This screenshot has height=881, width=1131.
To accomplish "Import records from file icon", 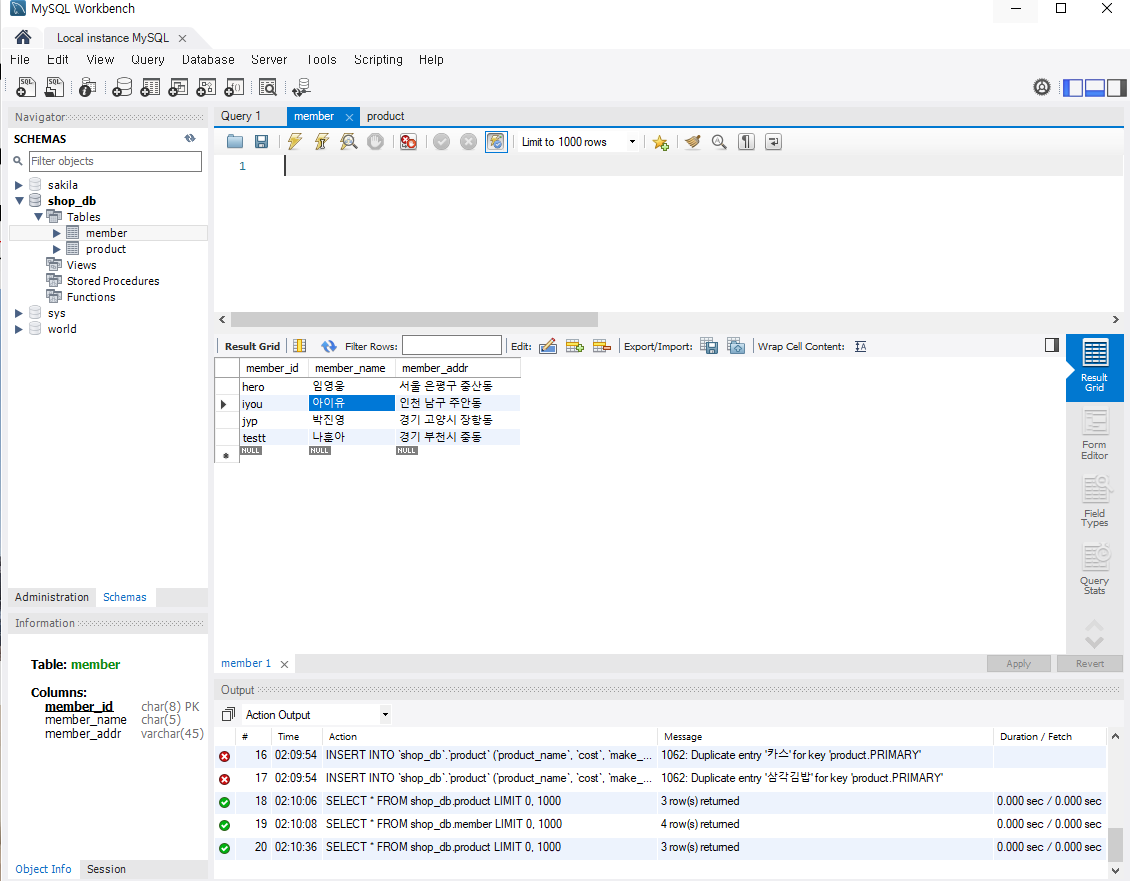I will 736,346.
